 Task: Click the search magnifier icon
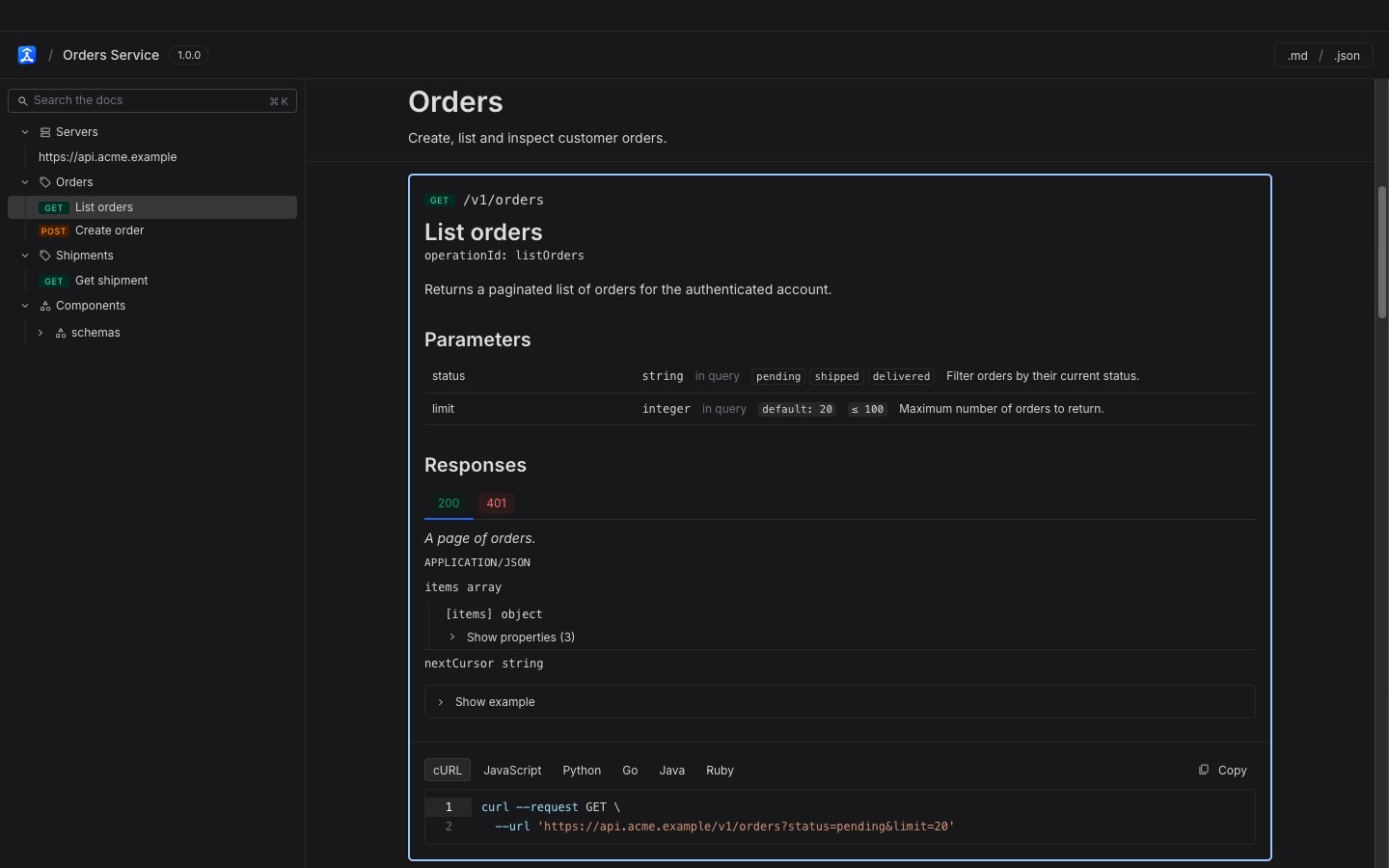pos(23,100)
